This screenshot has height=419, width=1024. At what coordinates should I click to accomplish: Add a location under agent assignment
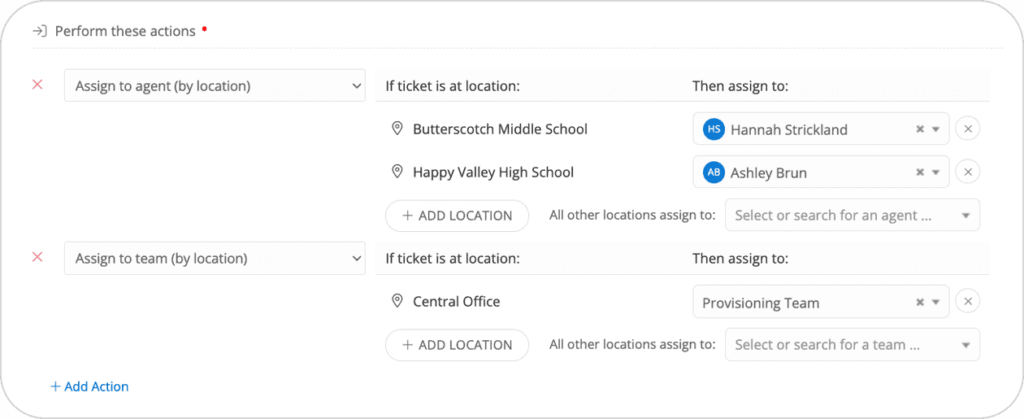[456, 216]
